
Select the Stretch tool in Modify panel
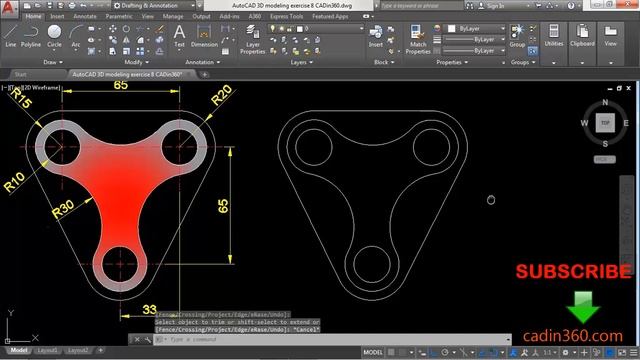tap(112, 51)
